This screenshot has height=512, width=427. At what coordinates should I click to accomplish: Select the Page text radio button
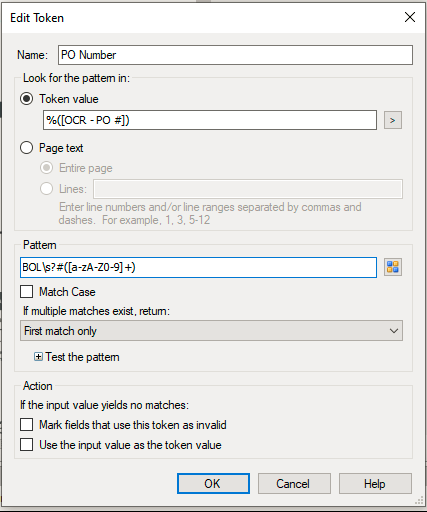pyautogui.click(x=27, y=148)
